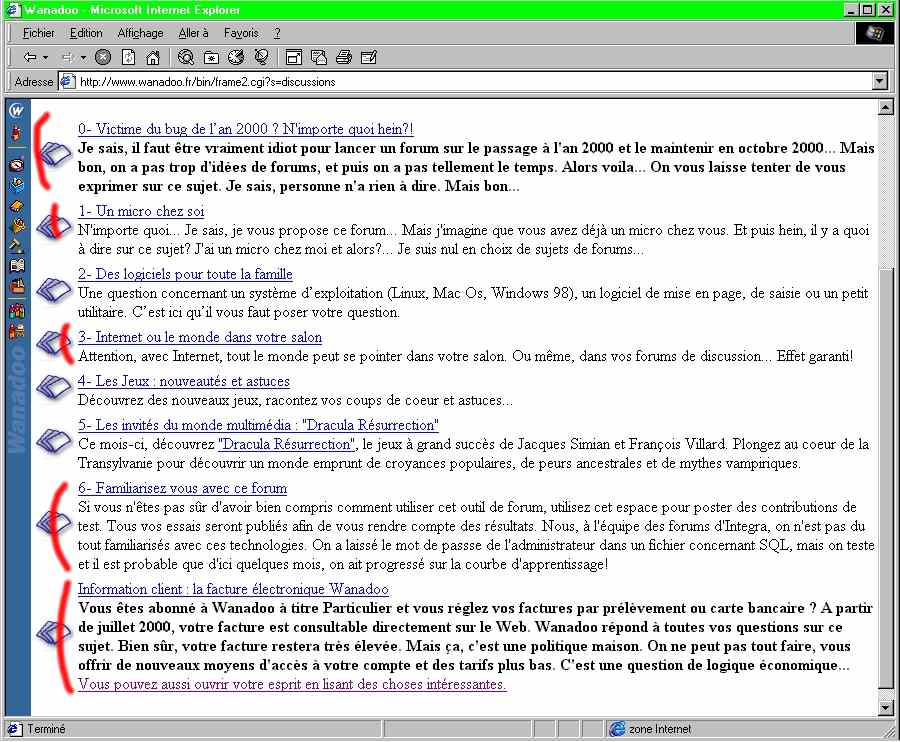
Task: Open the address bar dropdown list
Action: pos(880,81)
